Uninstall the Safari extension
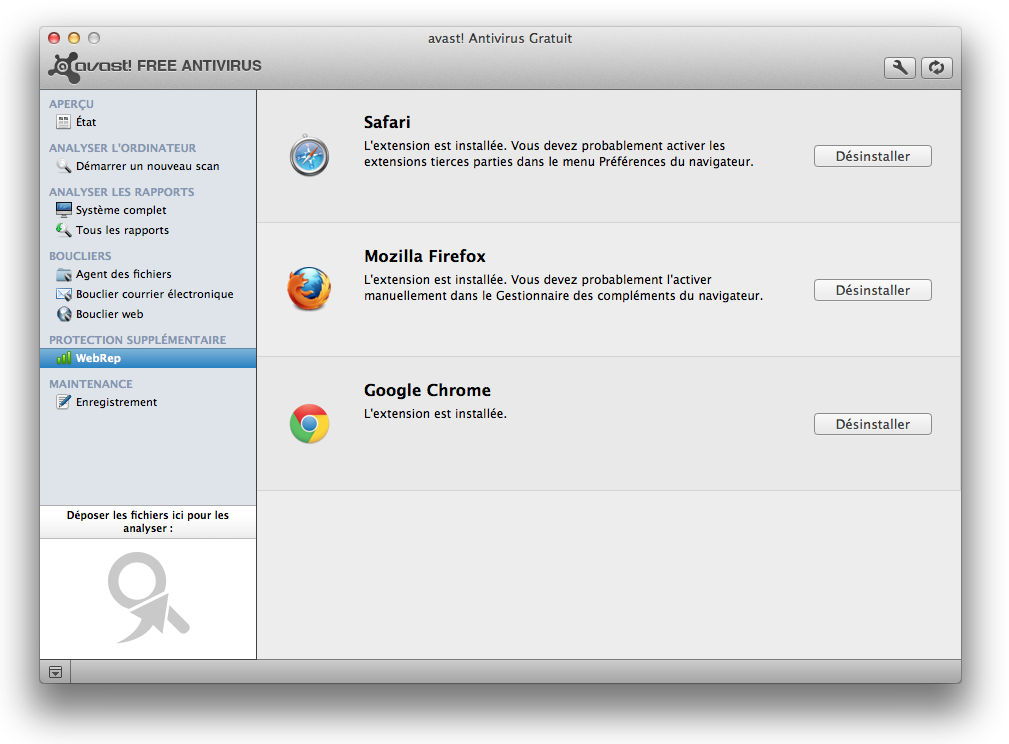The image size is (1009, 744). (872, 156)
